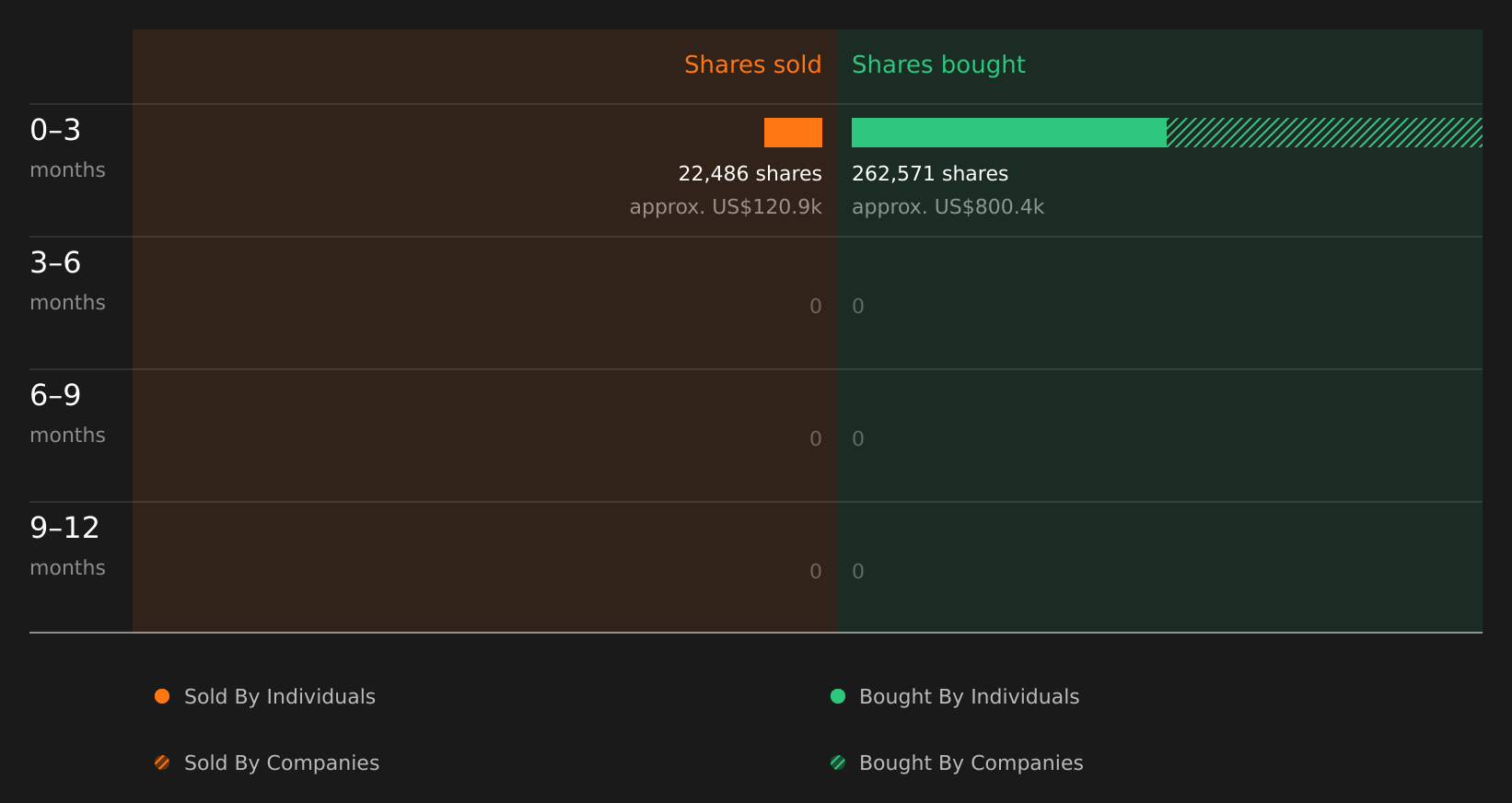The image size is (1512, 803).
Task: Click the Sold By Companies legend text
Action: pyautogui.click(x=282, y=762)
